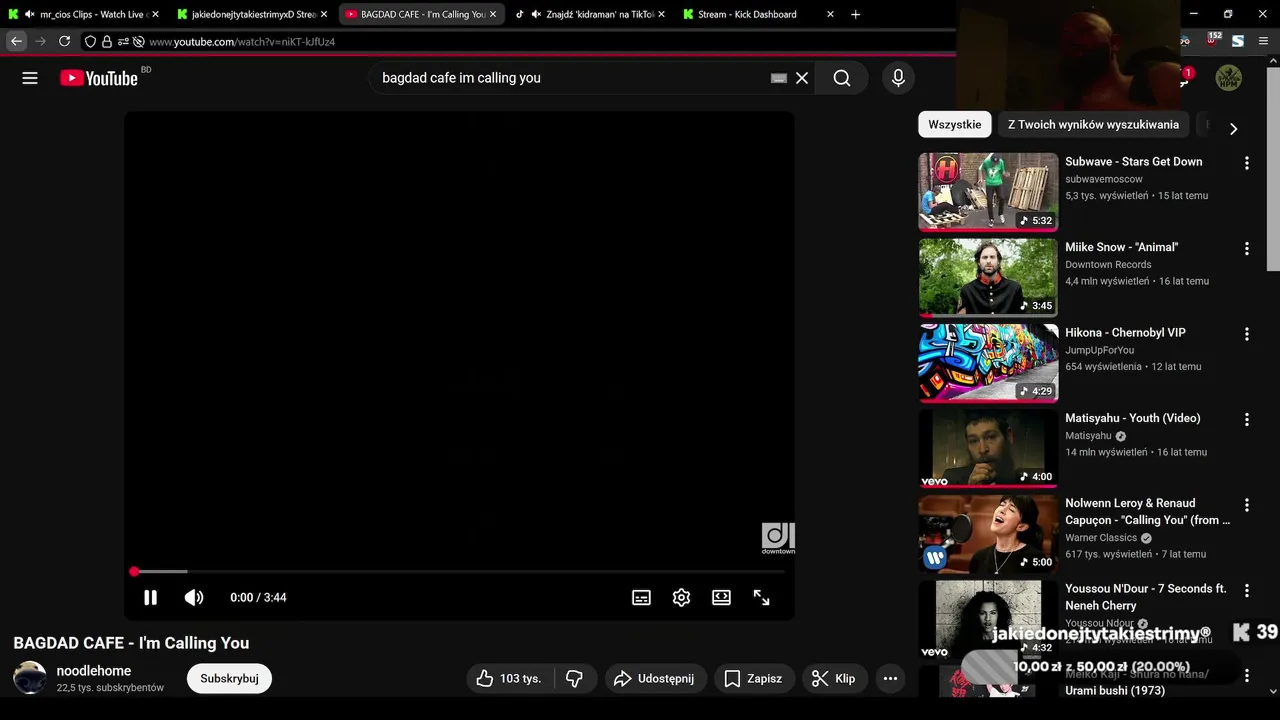Switch to theater mode
1280x720 pixels.
click(x=721, y=597)
